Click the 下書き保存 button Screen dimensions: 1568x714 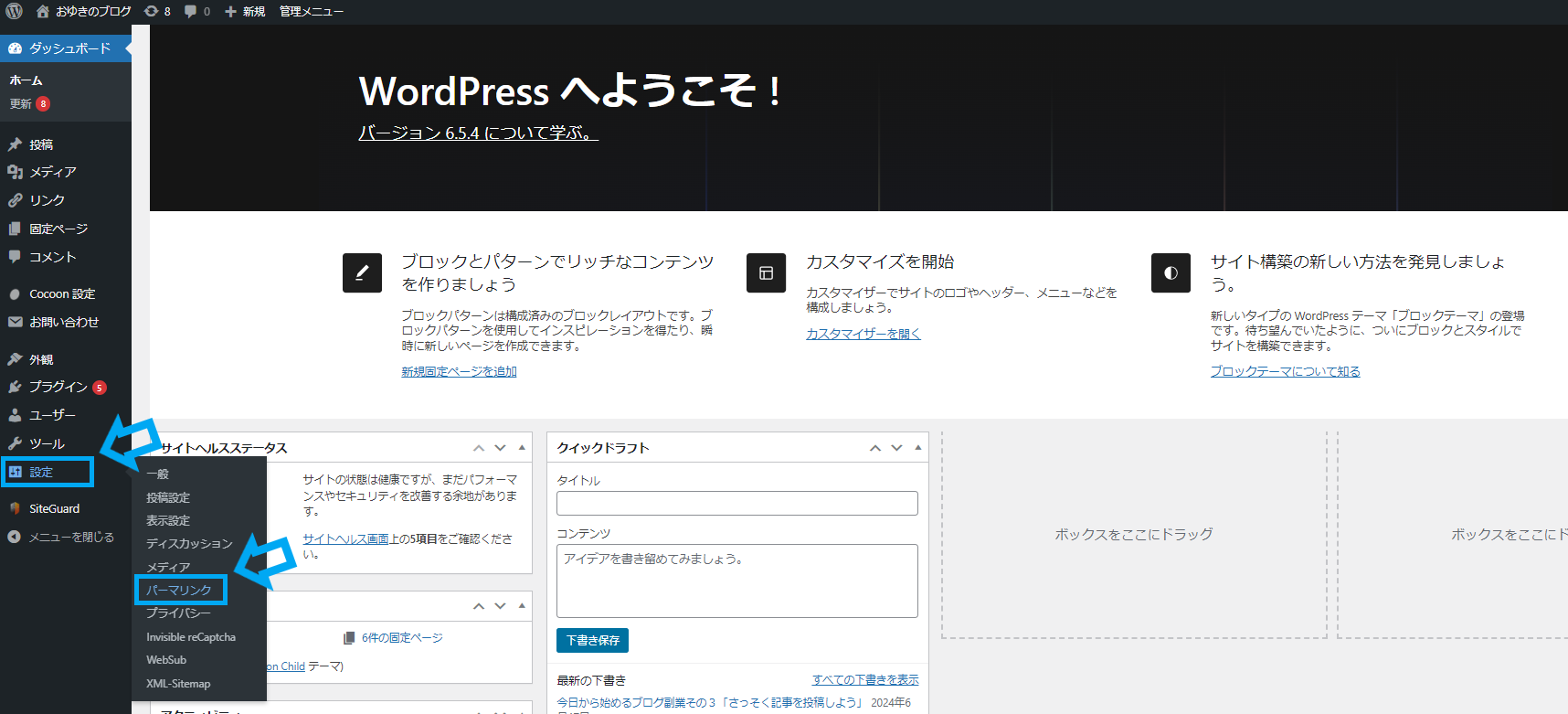click(x=592, y=640)
